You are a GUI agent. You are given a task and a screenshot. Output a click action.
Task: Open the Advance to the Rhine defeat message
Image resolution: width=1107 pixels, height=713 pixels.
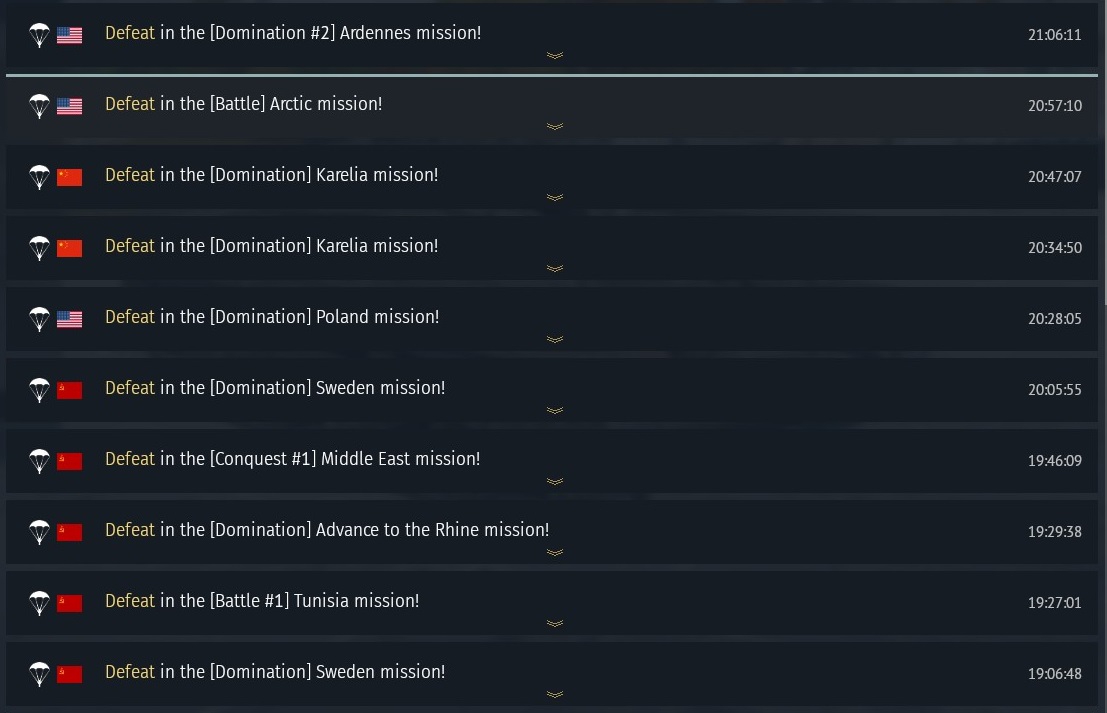[327, 530]
